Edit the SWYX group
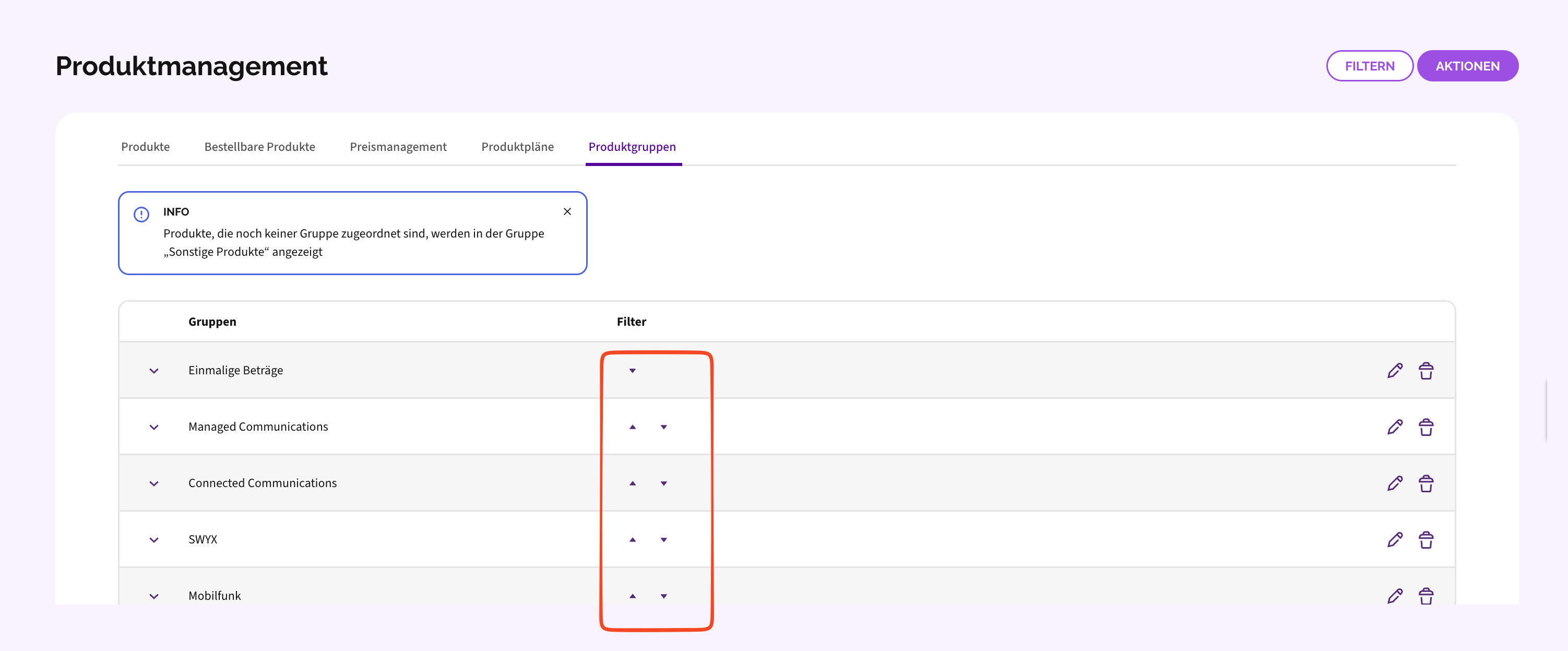The image size is (1568, 651). [1395, 540]
